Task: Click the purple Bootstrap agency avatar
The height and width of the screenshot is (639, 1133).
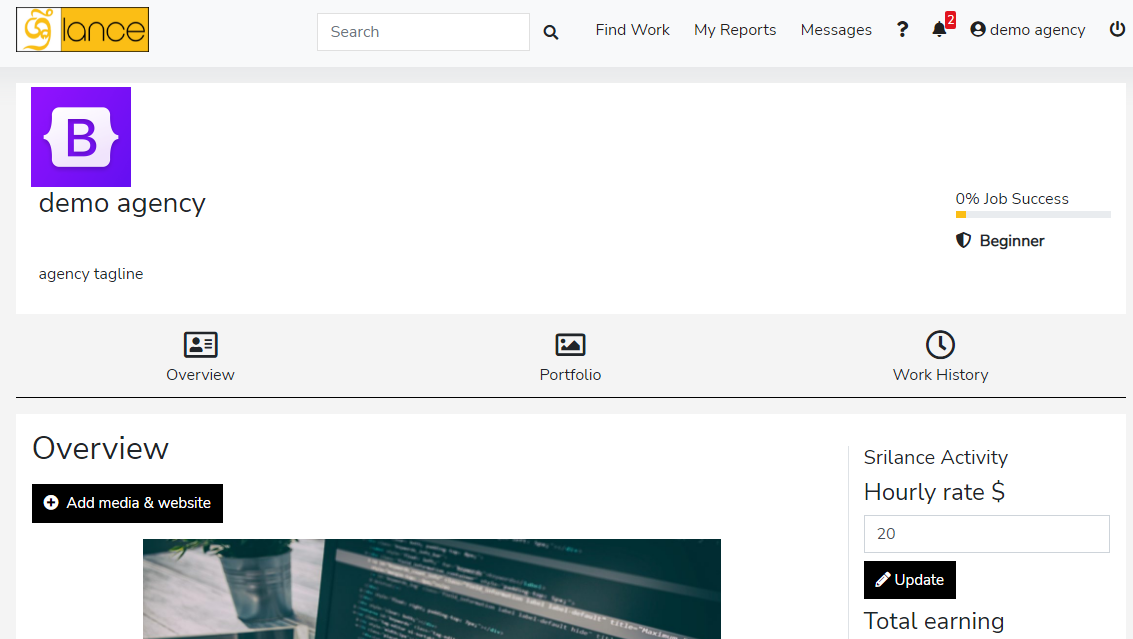Action: click(x=81, y=137)
